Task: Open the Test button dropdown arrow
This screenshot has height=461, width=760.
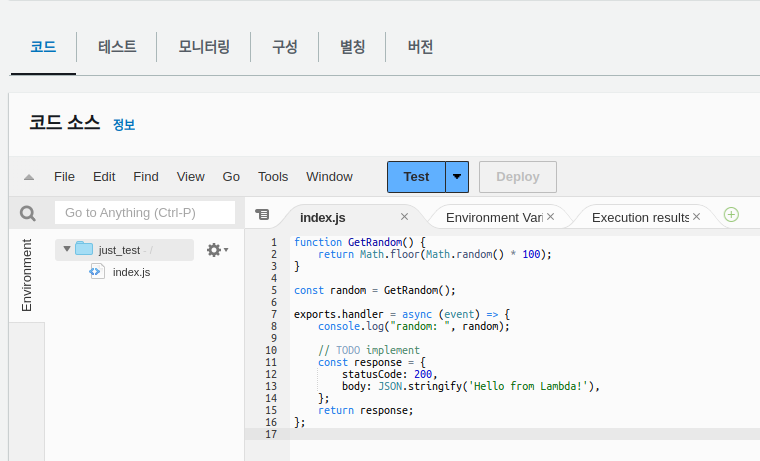Action: [x=457, y=177]
